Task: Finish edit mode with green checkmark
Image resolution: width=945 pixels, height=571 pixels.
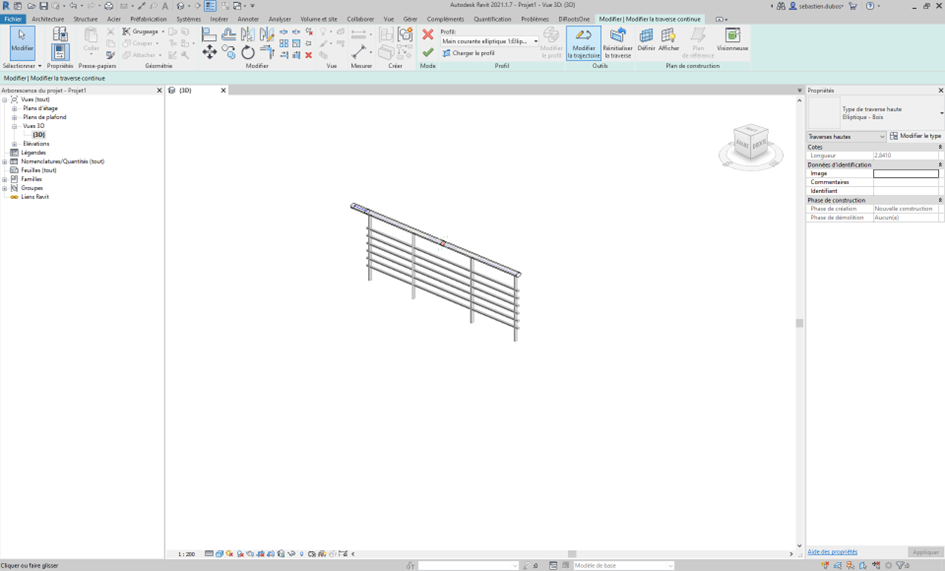Action: tap(428, 52)
